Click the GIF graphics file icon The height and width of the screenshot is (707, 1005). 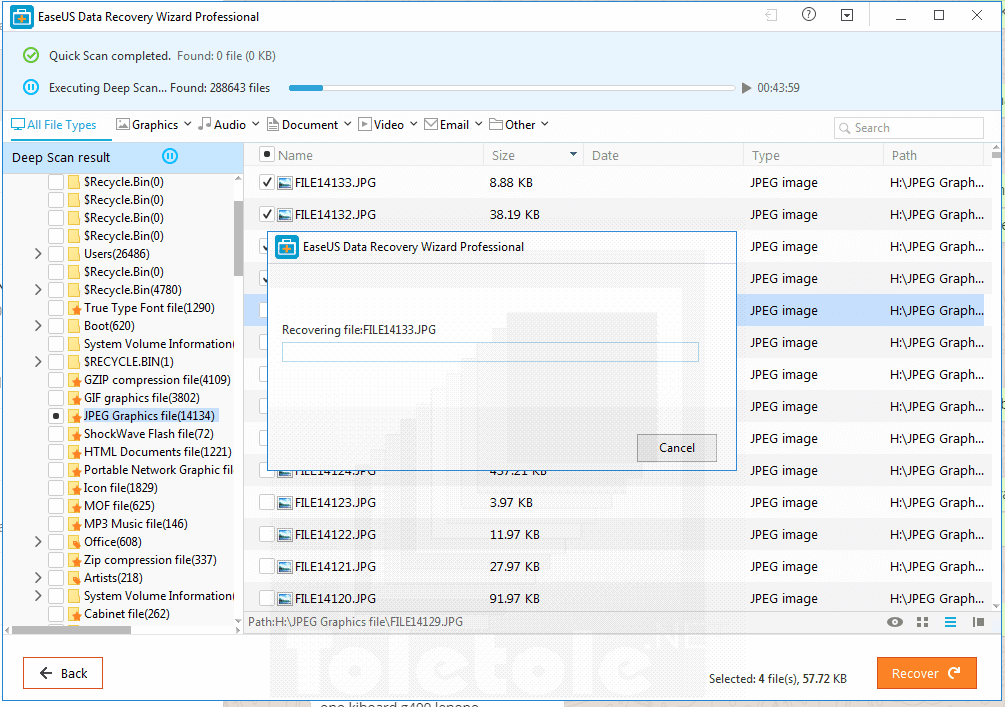[74, 398]
